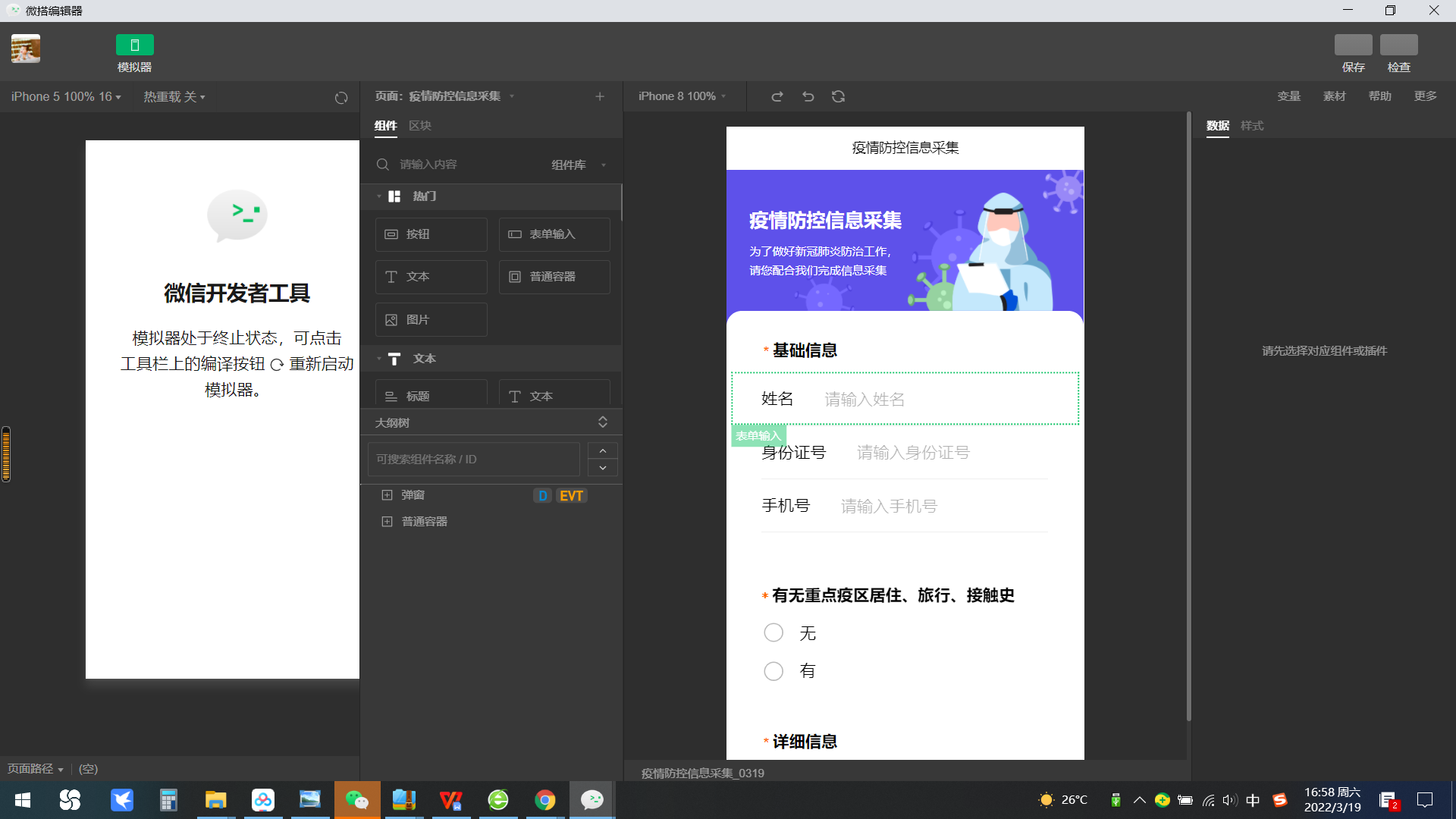Open WeChat from the Windows taskbar
The image size is (1456, 819).
pyautogui.click(x=356, y=800)
